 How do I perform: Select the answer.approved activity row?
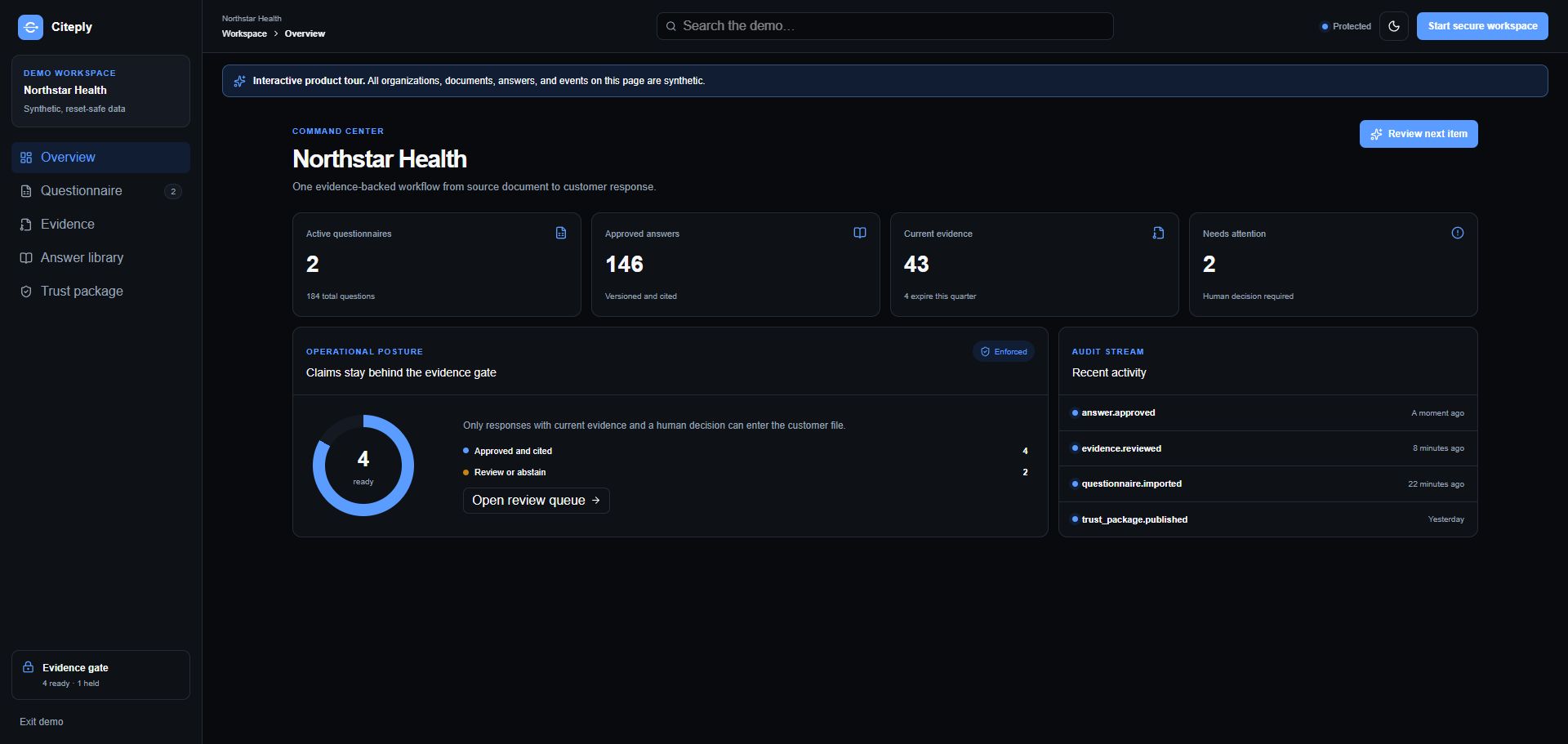(1268, 413)
